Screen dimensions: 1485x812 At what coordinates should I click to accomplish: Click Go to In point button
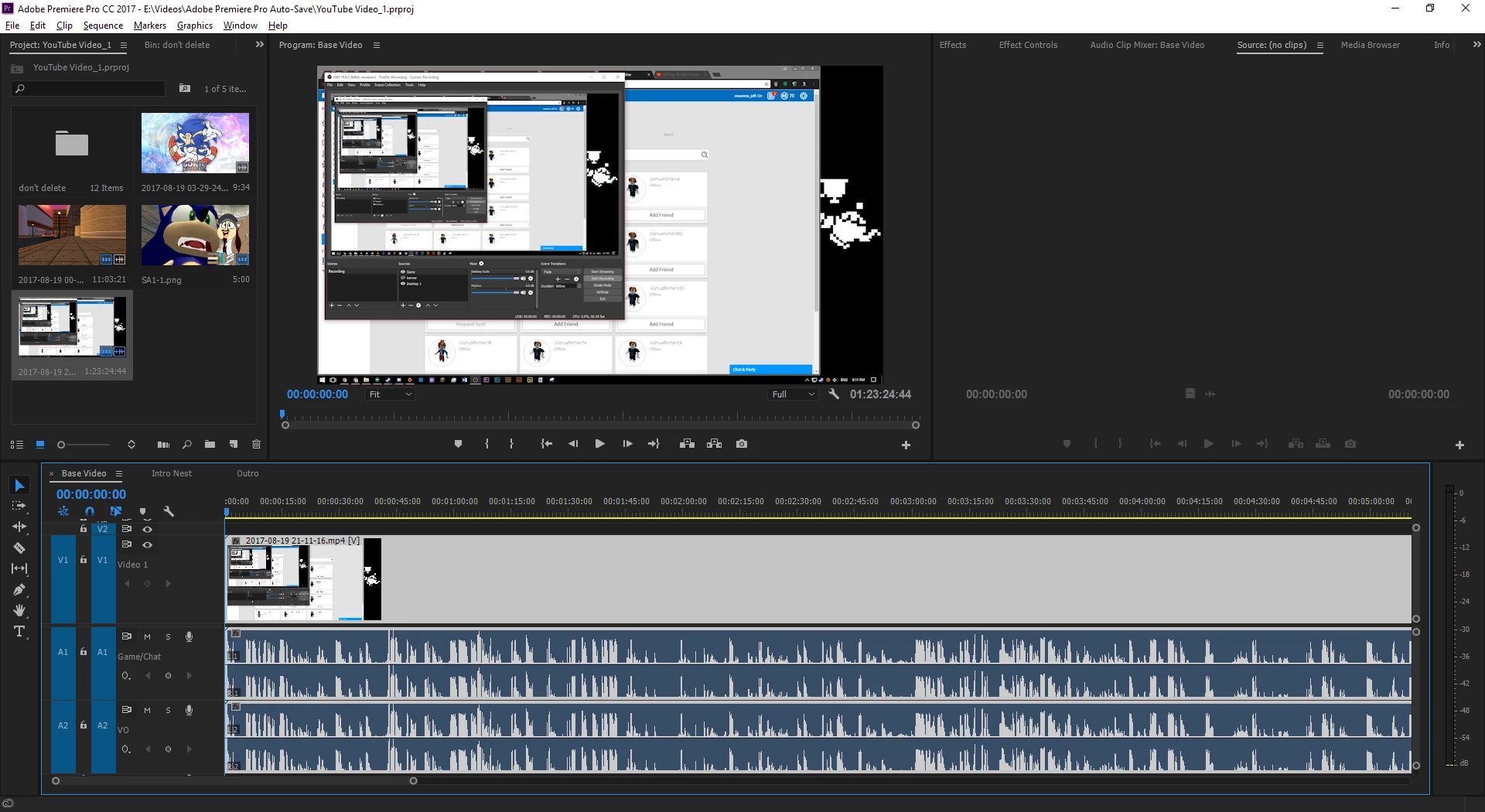(547, 444)
